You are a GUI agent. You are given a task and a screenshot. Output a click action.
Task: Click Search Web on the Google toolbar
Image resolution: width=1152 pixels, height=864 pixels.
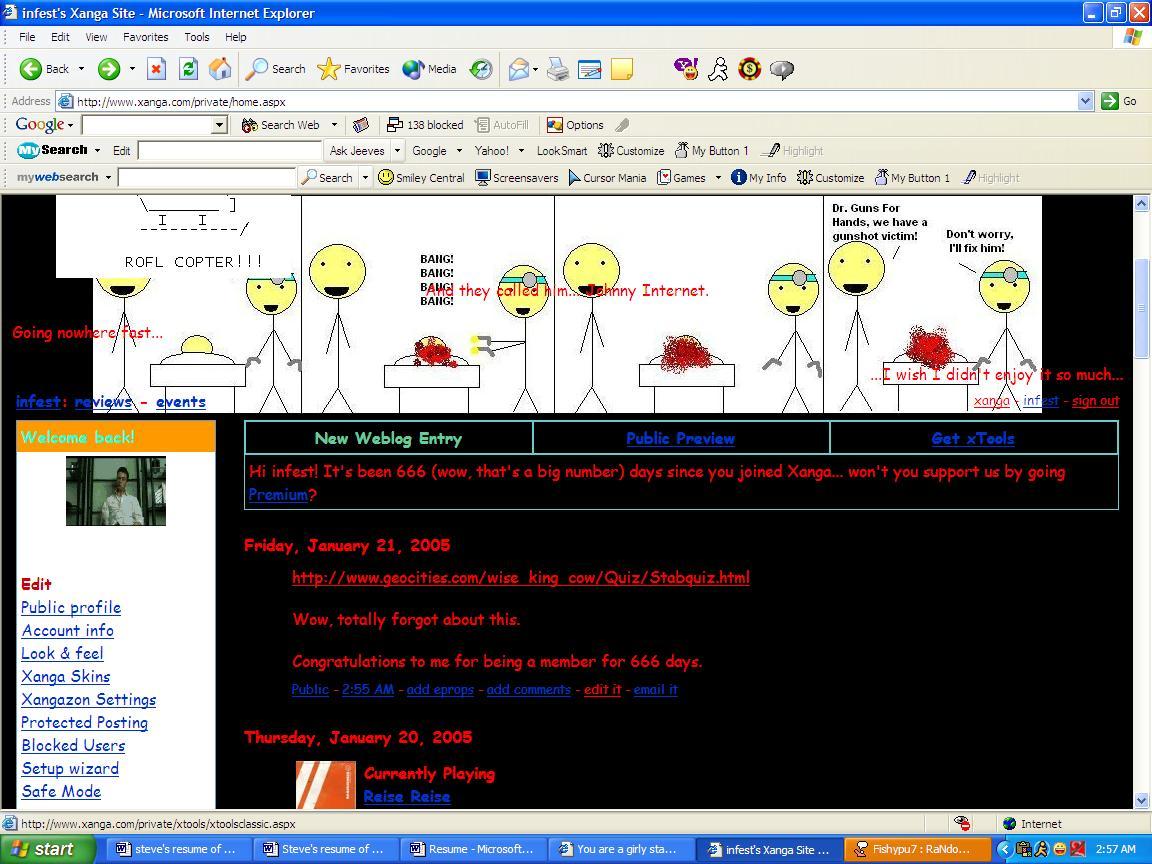(281, 125)
